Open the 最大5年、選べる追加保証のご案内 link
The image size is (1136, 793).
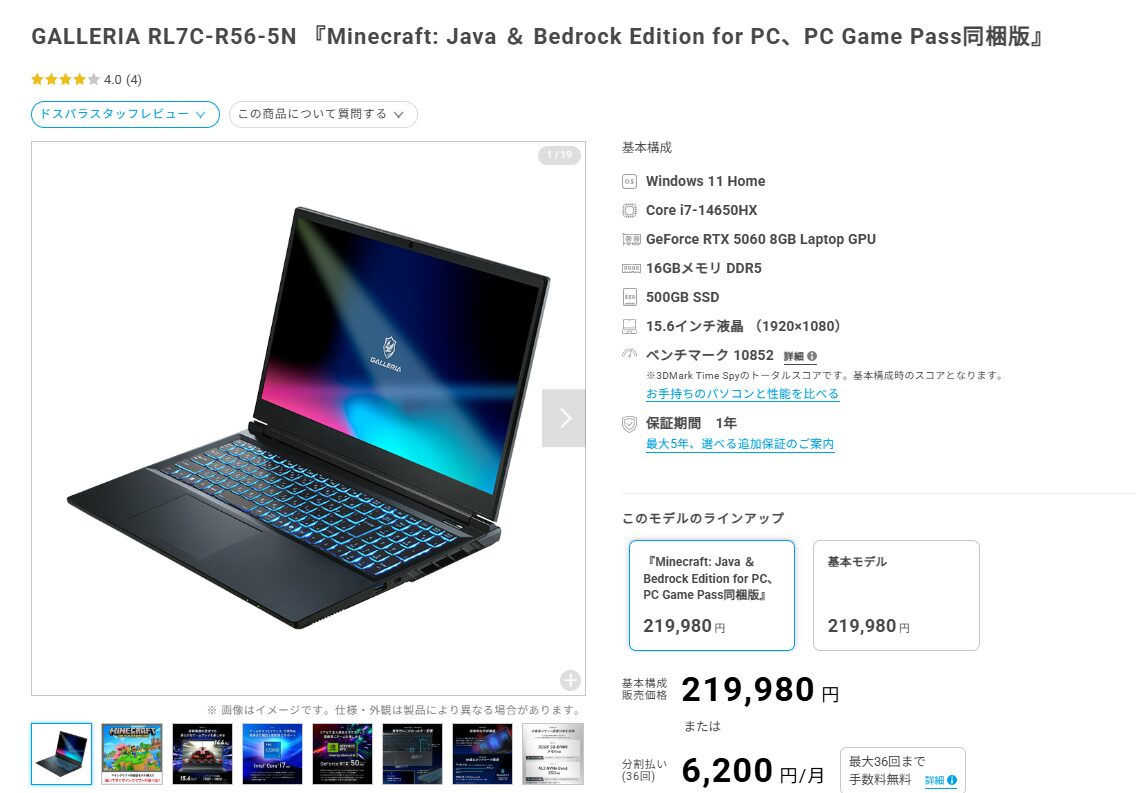[740, 444]
